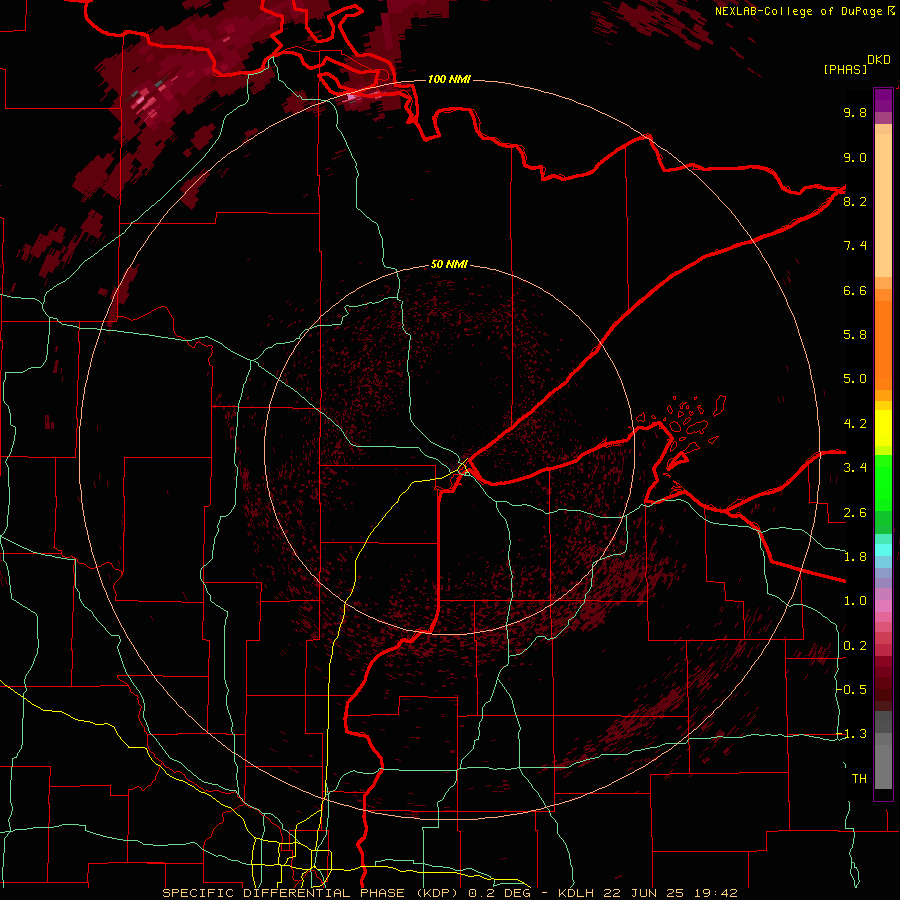The width and height of the screenshot is (900, 900).
Task: Click the 19:42 timestamp in caption
Action: (x=715, y=893)
